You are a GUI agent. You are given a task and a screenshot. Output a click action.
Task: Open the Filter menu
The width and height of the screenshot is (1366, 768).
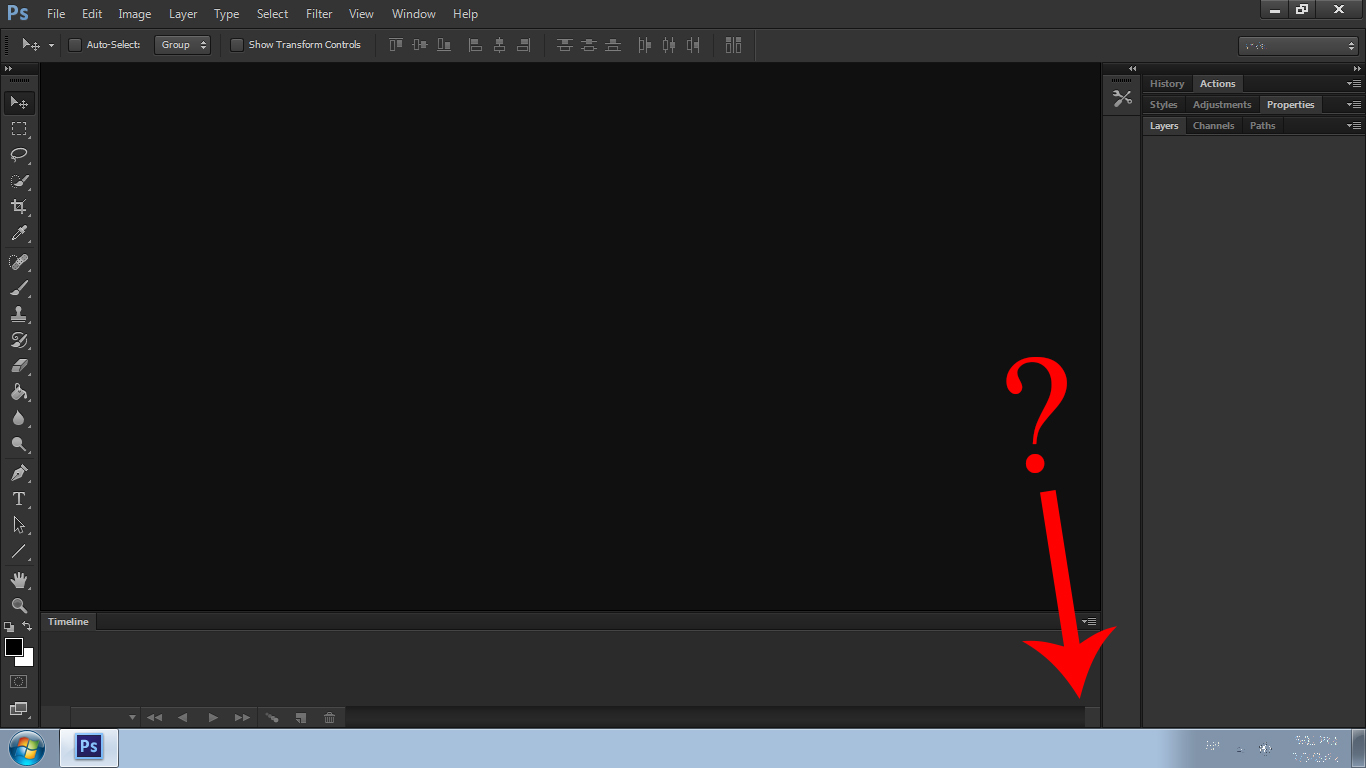(x=319, y=14)
